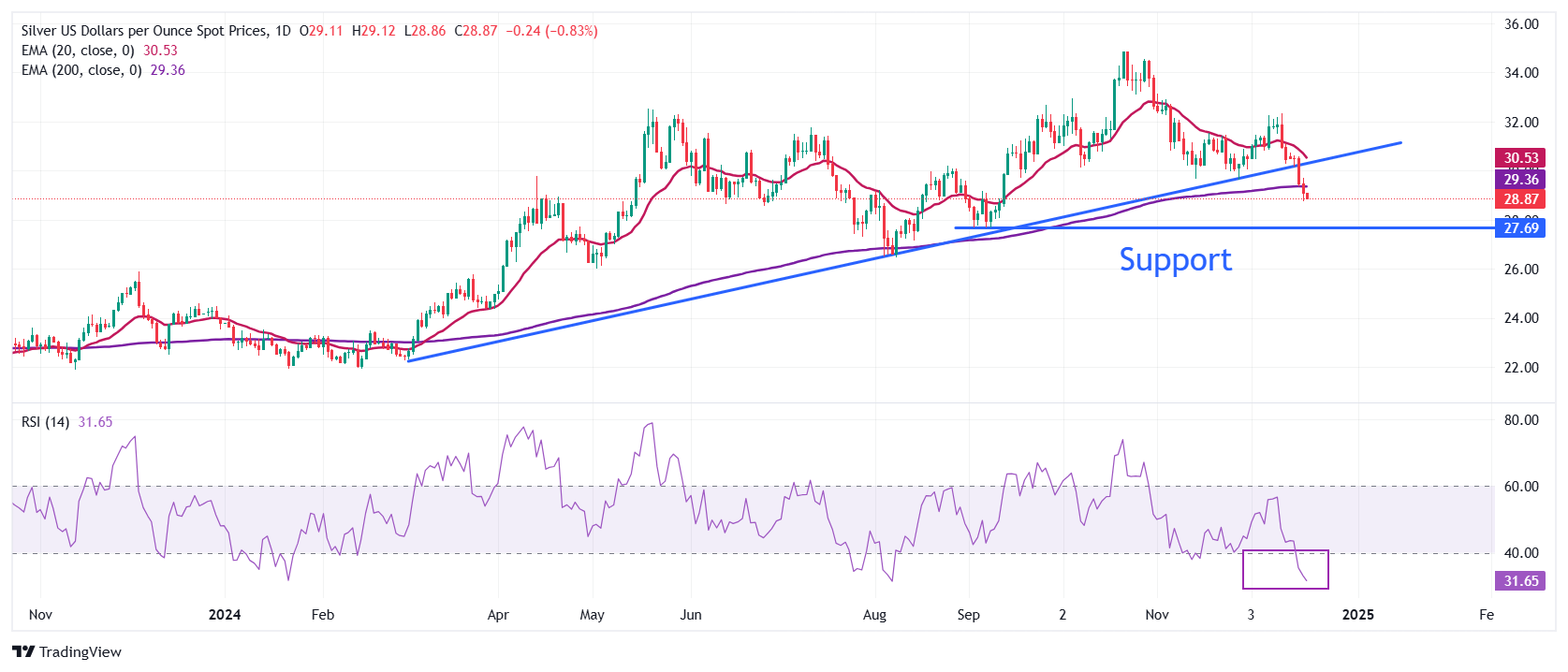Click the 36.00 price axis label
Image resolution: width=1568 pixels, height=672 pixels.
click(x=1520, y=24)
